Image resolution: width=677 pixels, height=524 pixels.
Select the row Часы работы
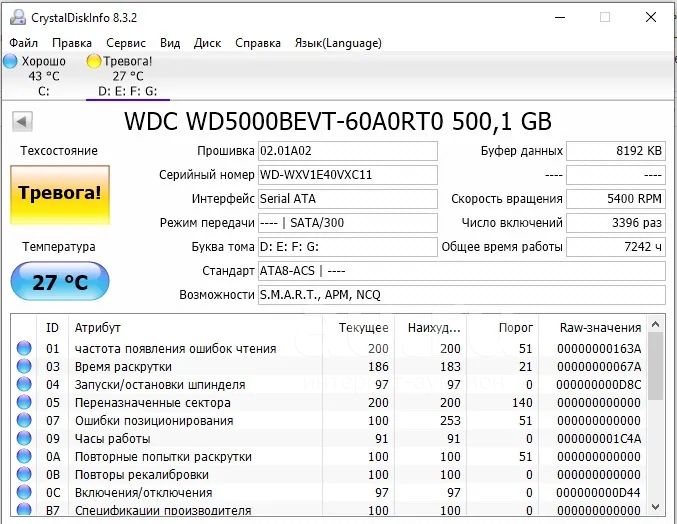(x=329, y=439)
